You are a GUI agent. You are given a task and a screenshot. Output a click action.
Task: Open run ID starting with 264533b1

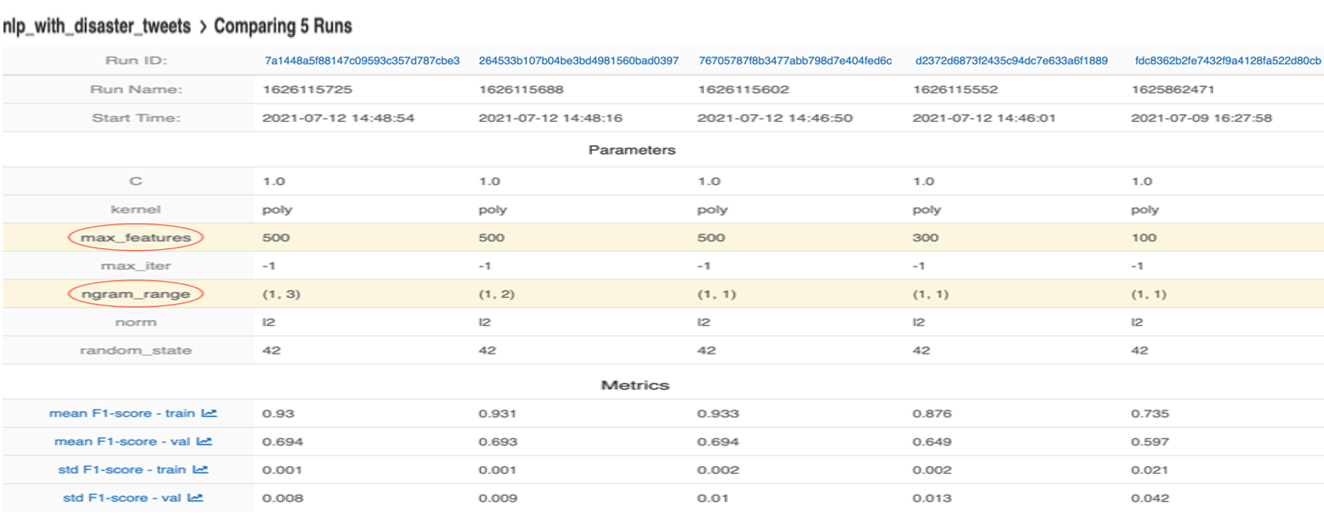578,61
